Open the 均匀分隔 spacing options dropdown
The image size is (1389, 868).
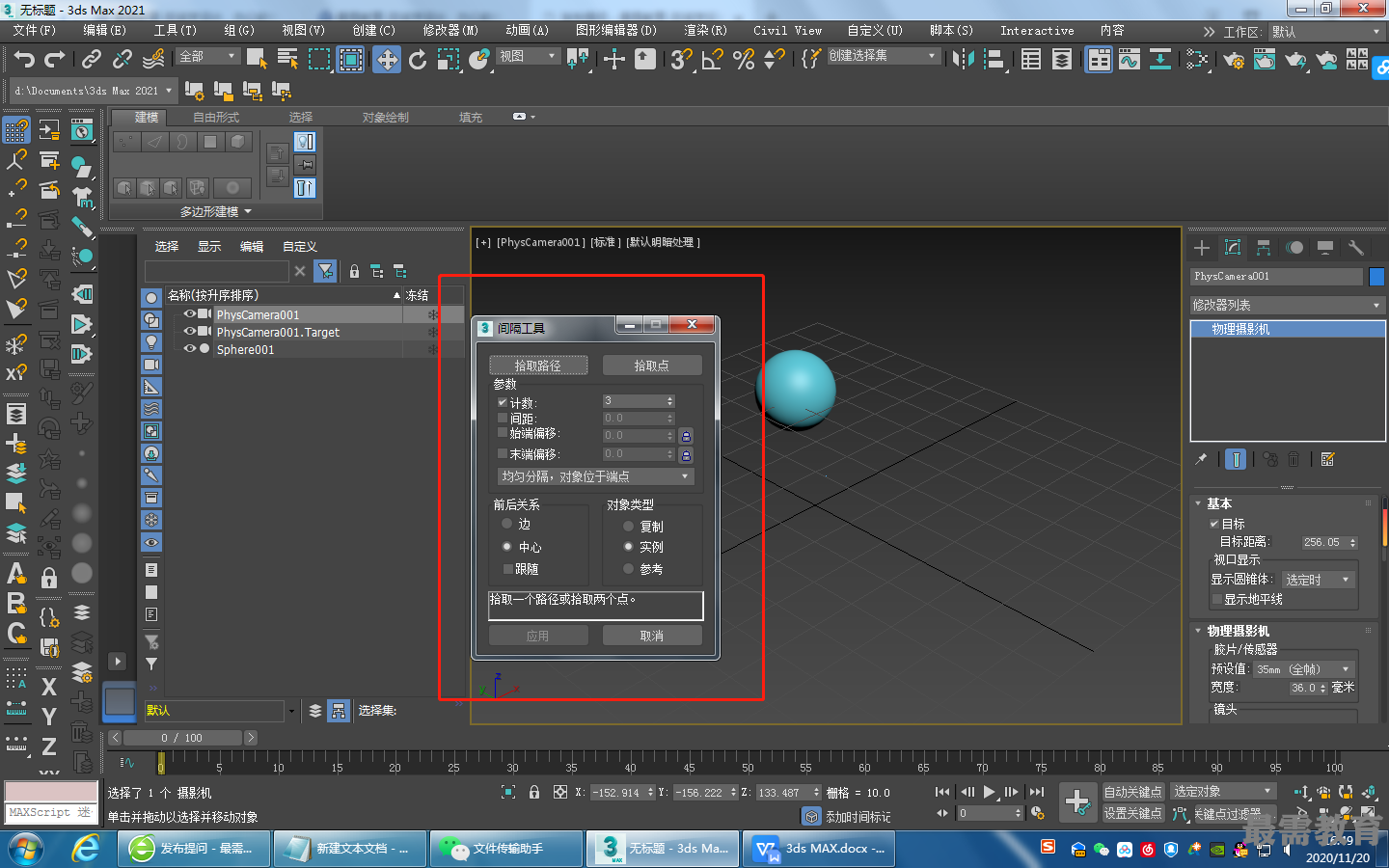coord(595,476)
